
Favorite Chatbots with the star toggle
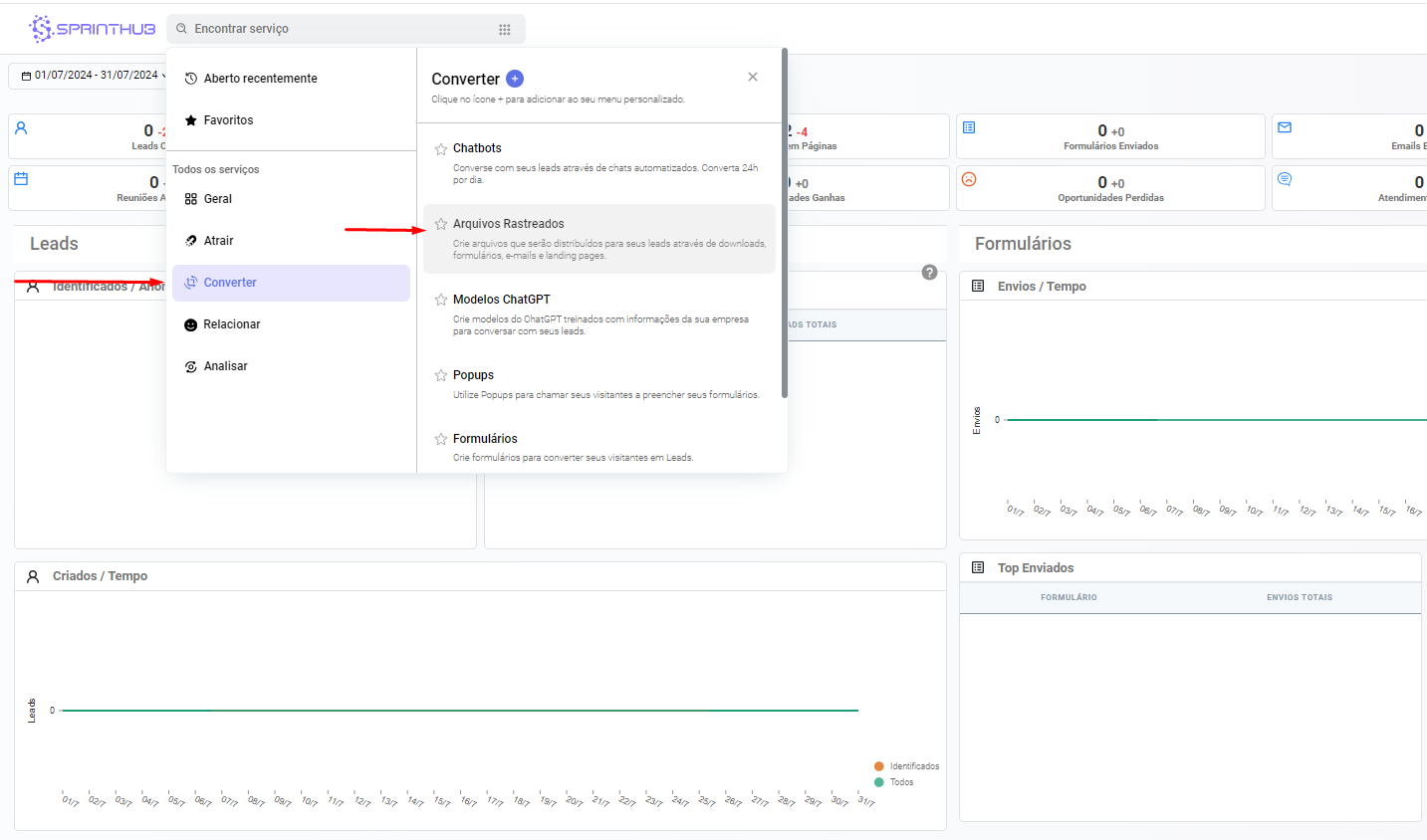440,149
